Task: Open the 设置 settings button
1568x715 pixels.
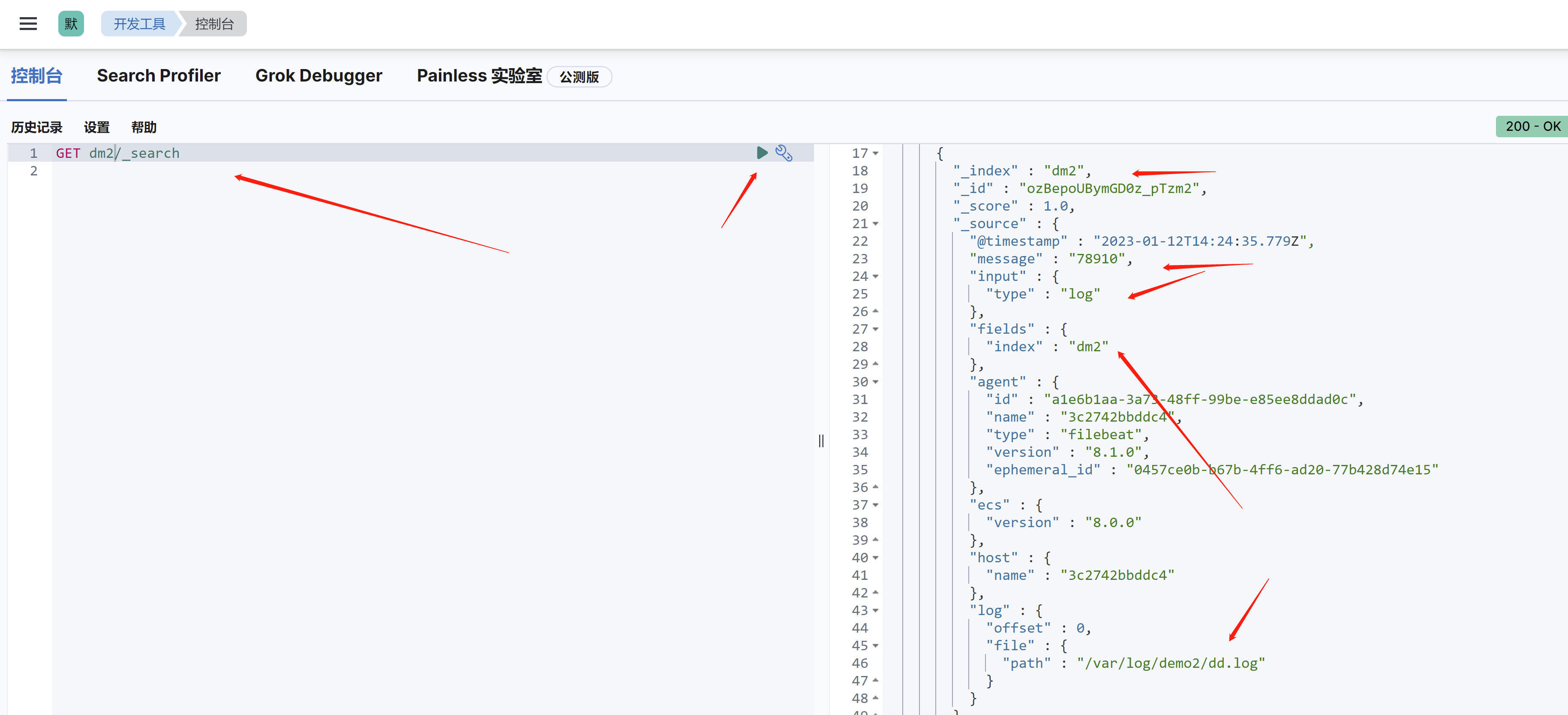Action: pos(97,127)
